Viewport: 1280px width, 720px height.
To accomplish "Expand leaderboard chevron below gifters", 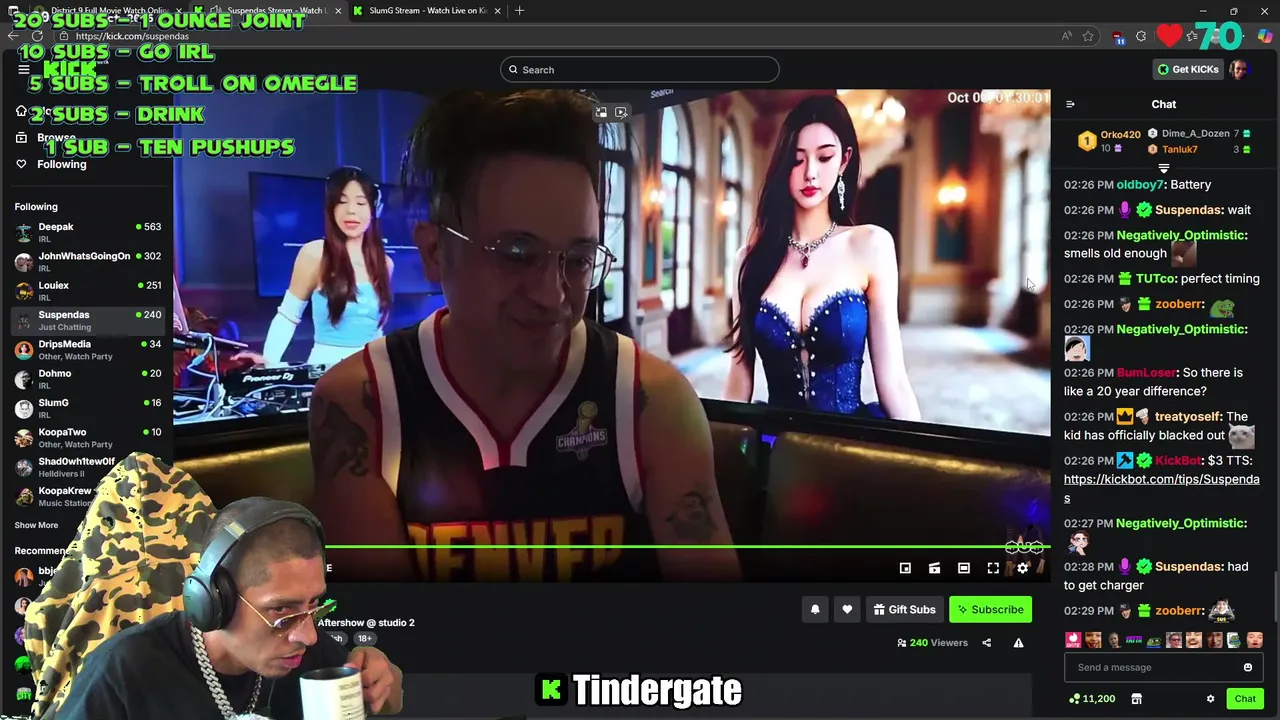I will (x=1163, y=168).
